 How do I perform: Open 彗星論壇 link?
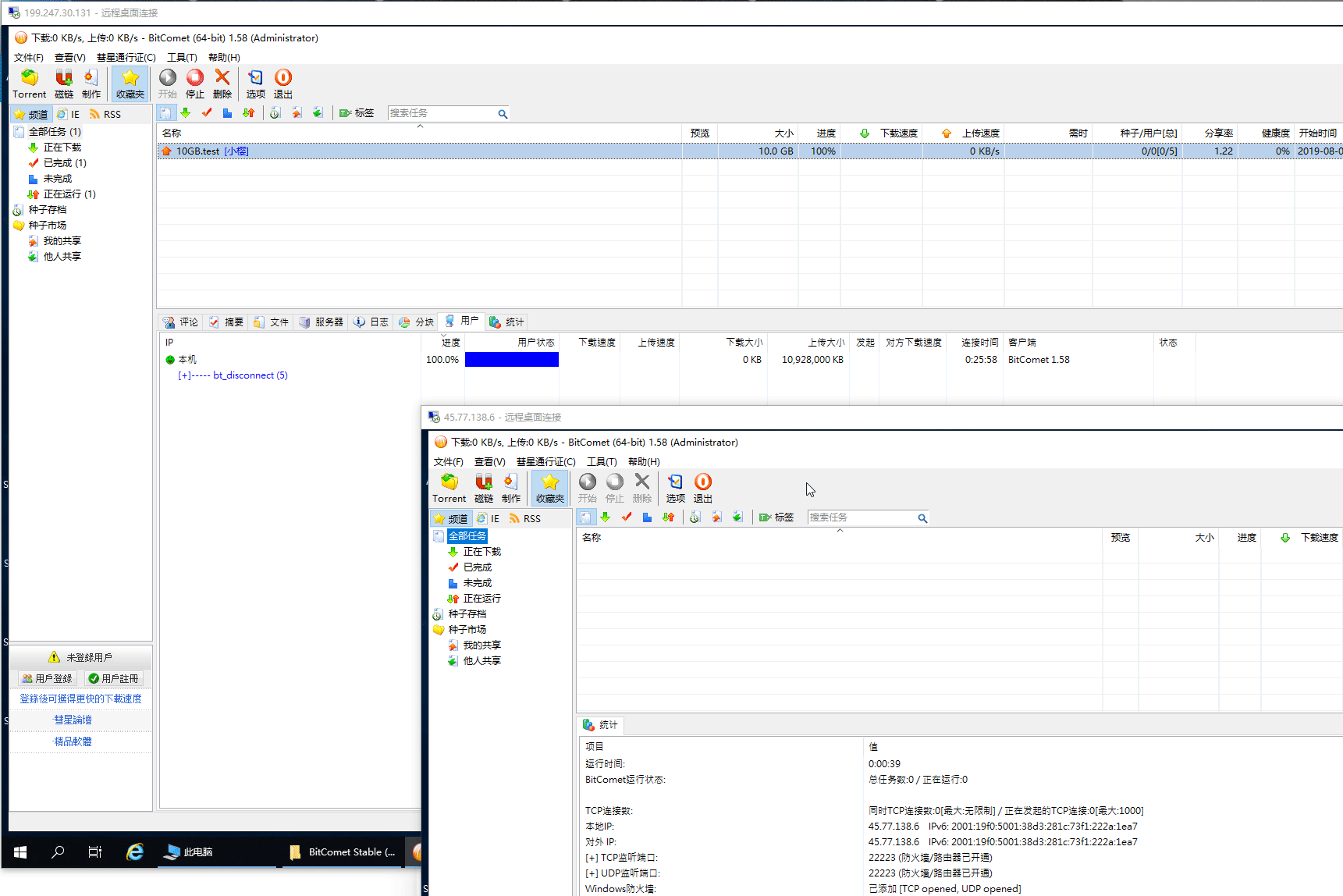(73, 720)
